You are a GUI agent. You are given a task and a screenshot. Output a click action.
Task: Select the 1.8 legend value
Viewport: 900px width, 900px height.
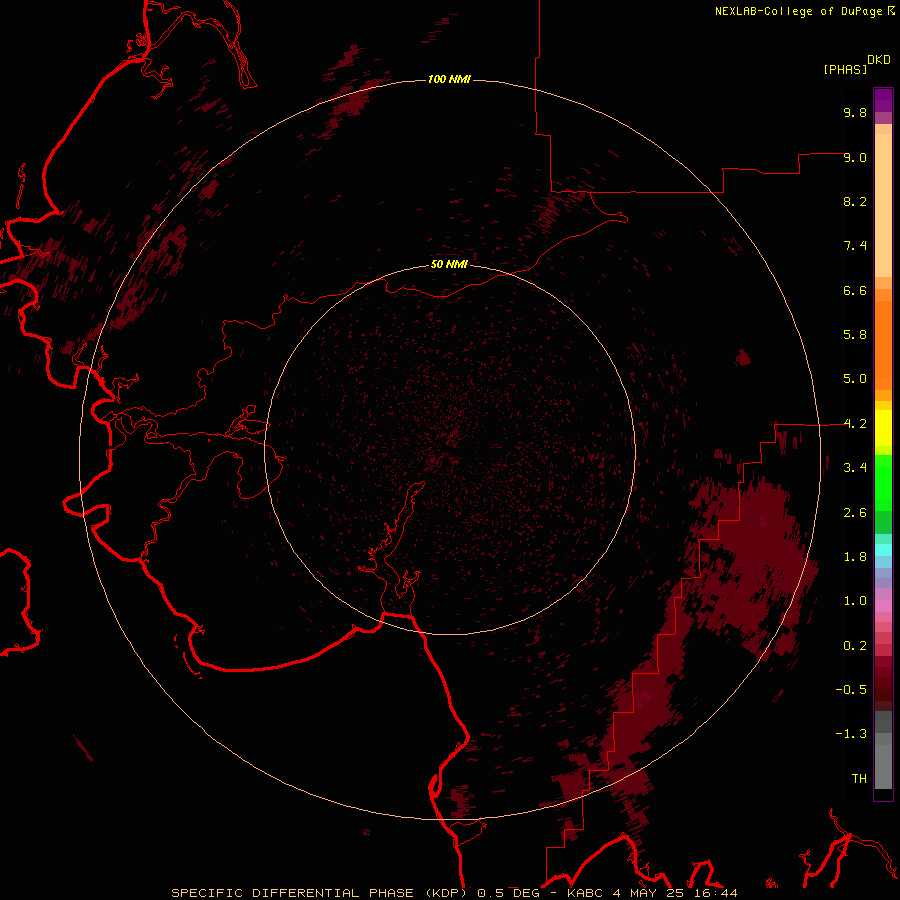pos(855,557)
